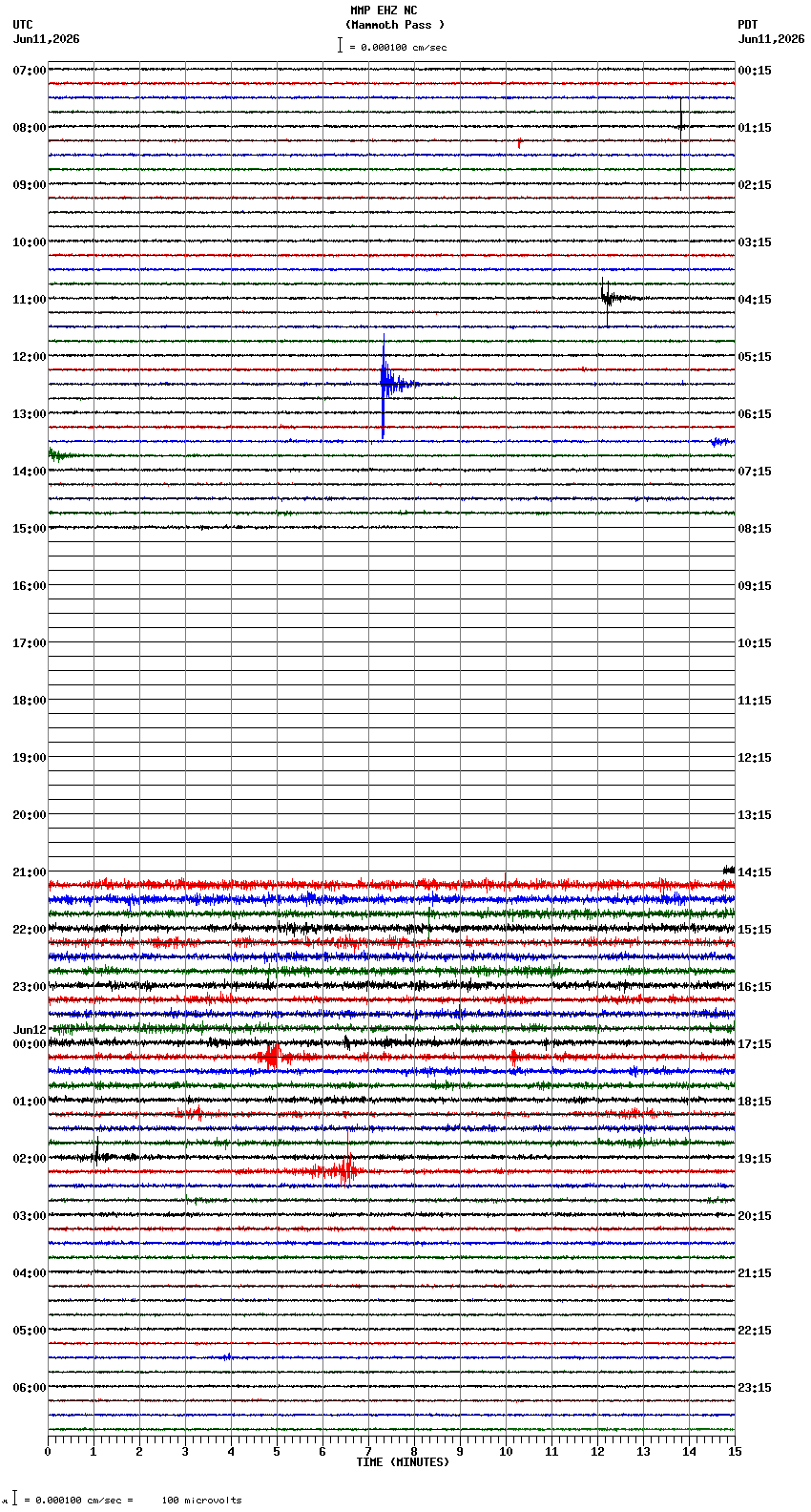Click the x-axis tick labeled '12'
Viewport: 811px width, 1512px height.
(x=597, y=1452)
